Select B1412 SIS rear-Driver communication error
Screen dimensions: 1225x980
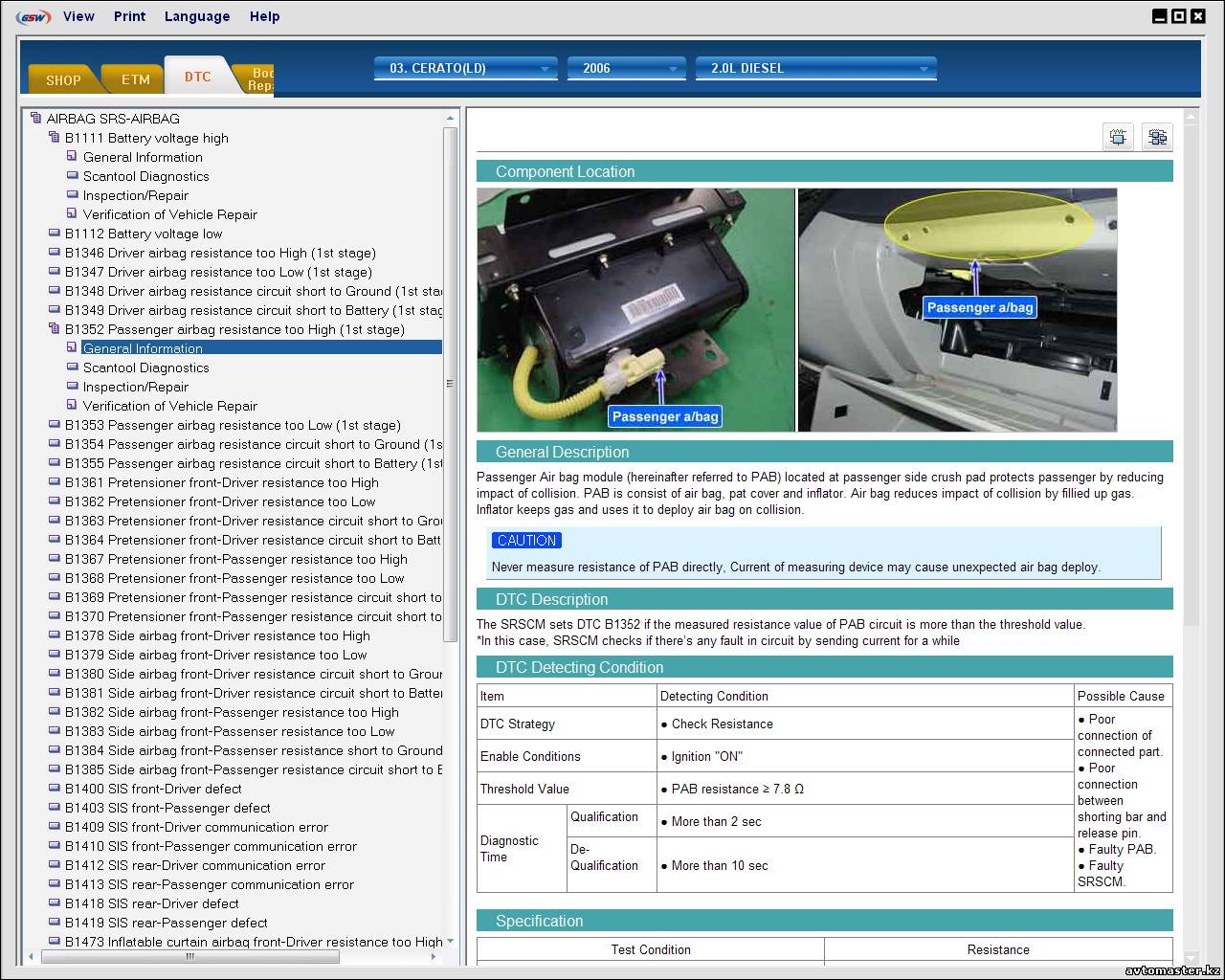click(195, 865)
